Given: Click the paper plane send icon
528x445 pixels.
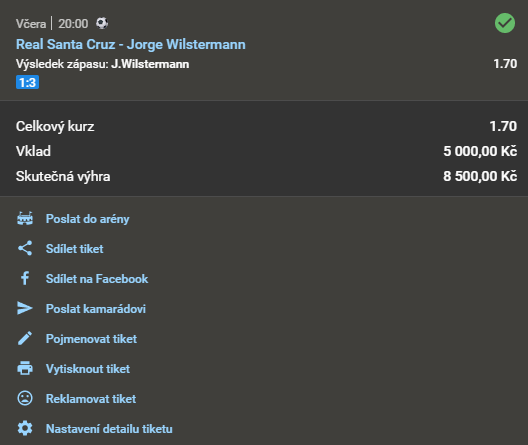Looking at the screenshot, I should click(x=25, y=308).
